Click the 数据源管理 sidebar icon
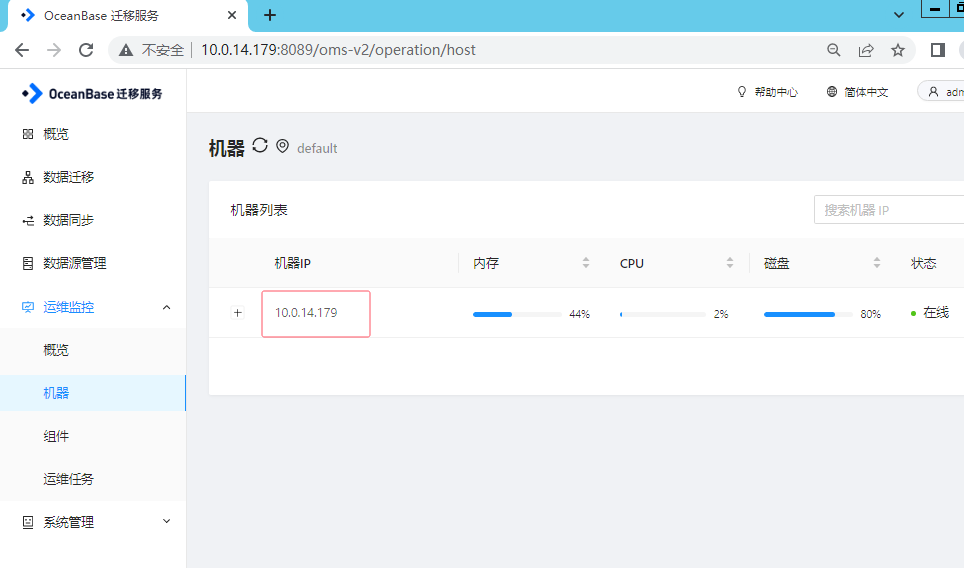Viewport: 964px width, 568px height. click(28, 264)
